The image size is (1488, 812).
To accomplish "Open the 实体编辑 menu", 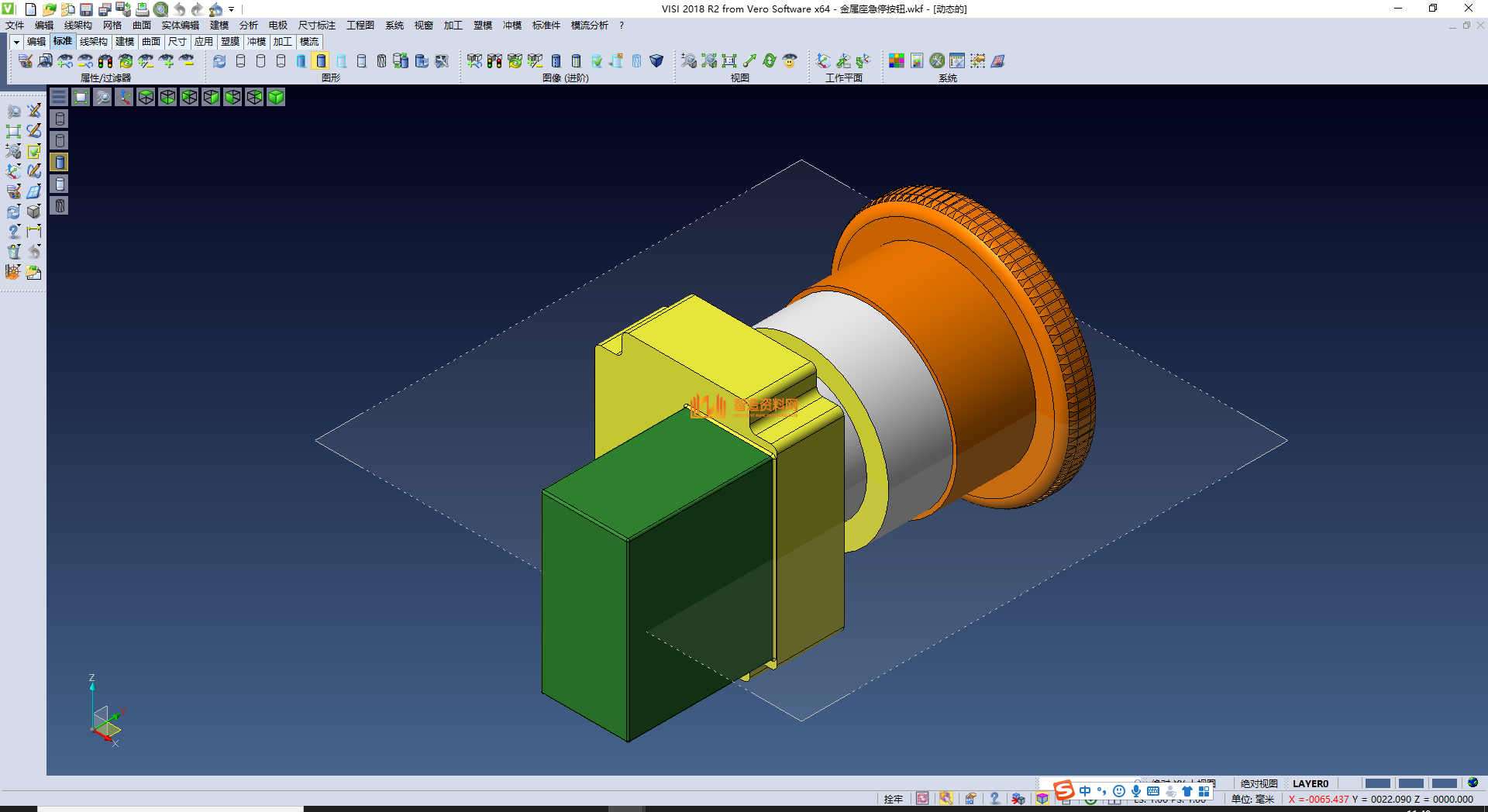I will pos(180,26).
